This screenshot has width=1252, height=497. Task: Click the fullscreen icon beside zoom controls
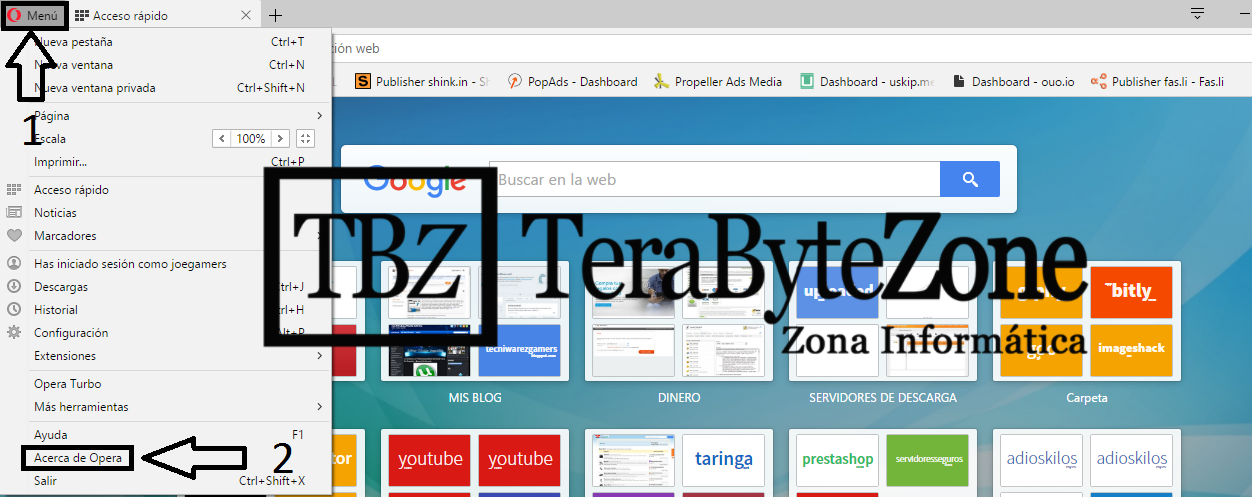tap(306, 139)
